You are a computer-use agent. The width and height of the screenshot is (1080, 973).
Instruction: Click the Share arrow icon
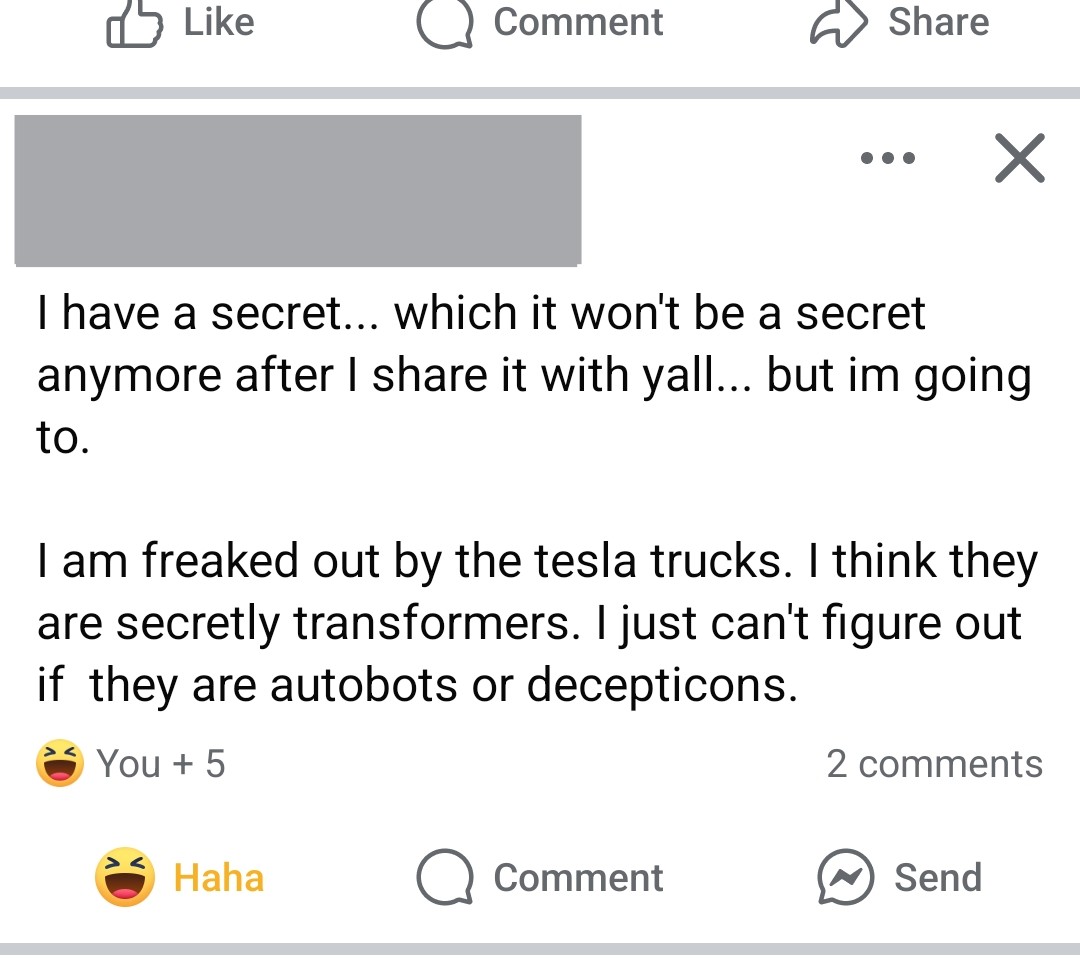coord(836,24)
